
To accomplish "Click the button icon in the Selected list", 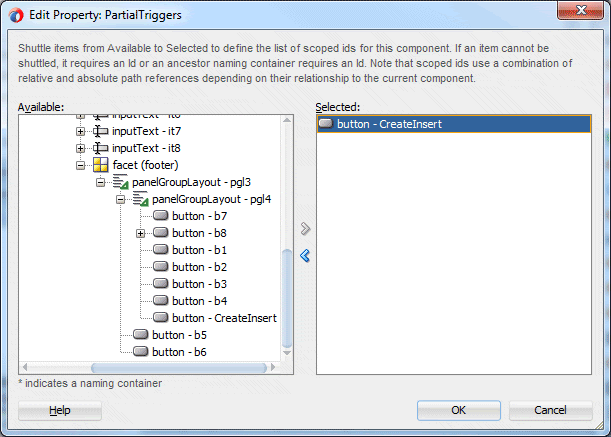I will pos(326,124).
